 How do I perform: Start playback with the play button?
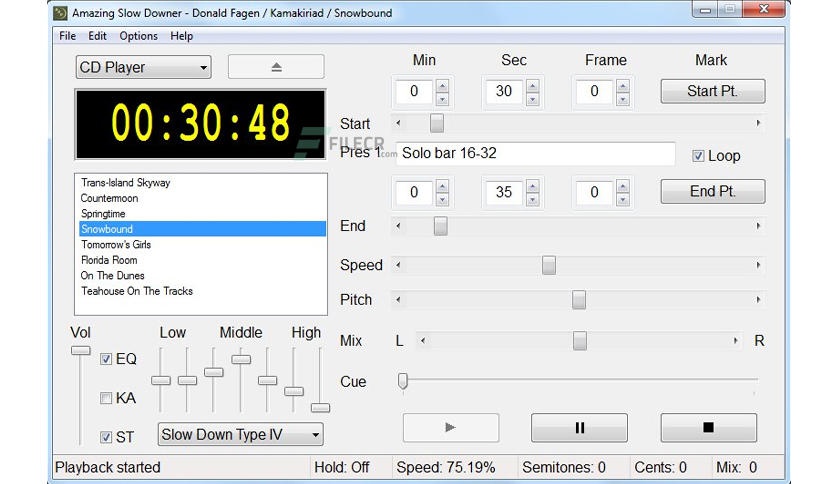pyautogui.click(x=451, y=427)
